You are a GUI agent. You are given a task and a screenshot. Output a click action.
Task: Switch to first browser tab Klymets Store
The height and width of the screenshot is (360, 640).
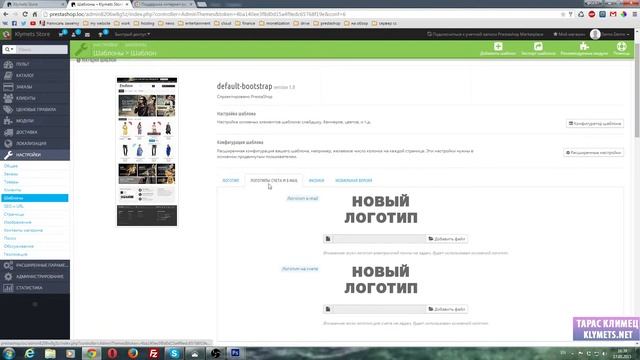[34, 4]
